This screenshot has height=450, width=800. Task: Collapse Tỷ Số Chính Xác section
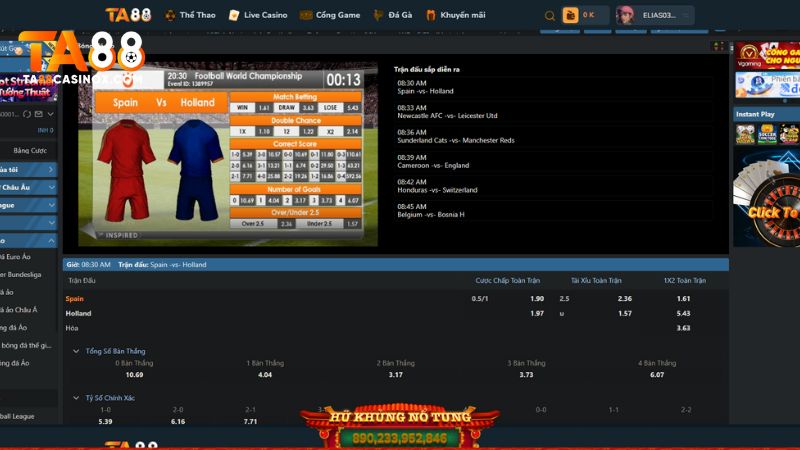[76, 398]
